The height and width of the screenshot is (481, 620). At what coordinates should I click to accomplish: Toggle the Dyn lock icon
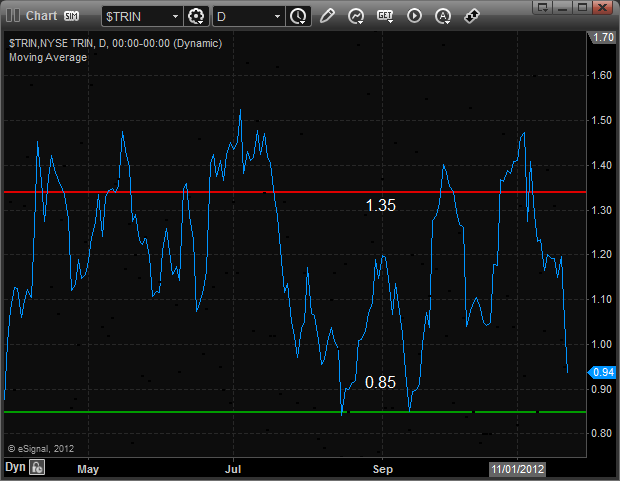tap(37, 467)
